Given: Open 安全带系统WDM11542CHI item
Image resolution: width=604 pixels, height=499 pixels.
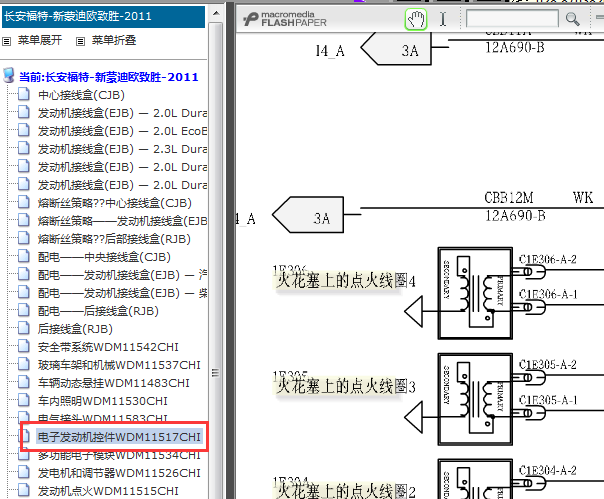Looking at the screenshot, I should (108, 347).
